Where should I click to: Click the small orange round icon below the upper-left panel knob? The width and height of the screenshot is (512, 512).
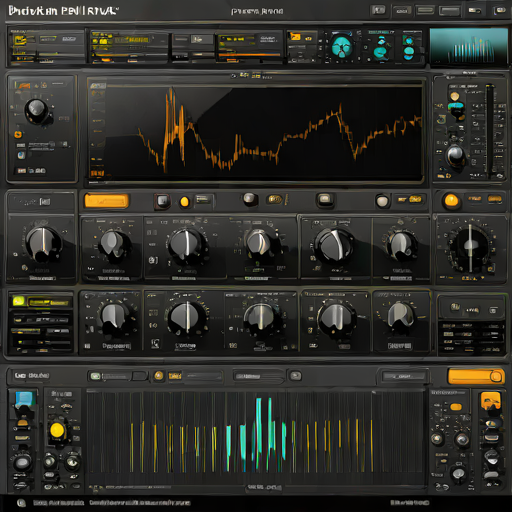(x=18, y=134)
